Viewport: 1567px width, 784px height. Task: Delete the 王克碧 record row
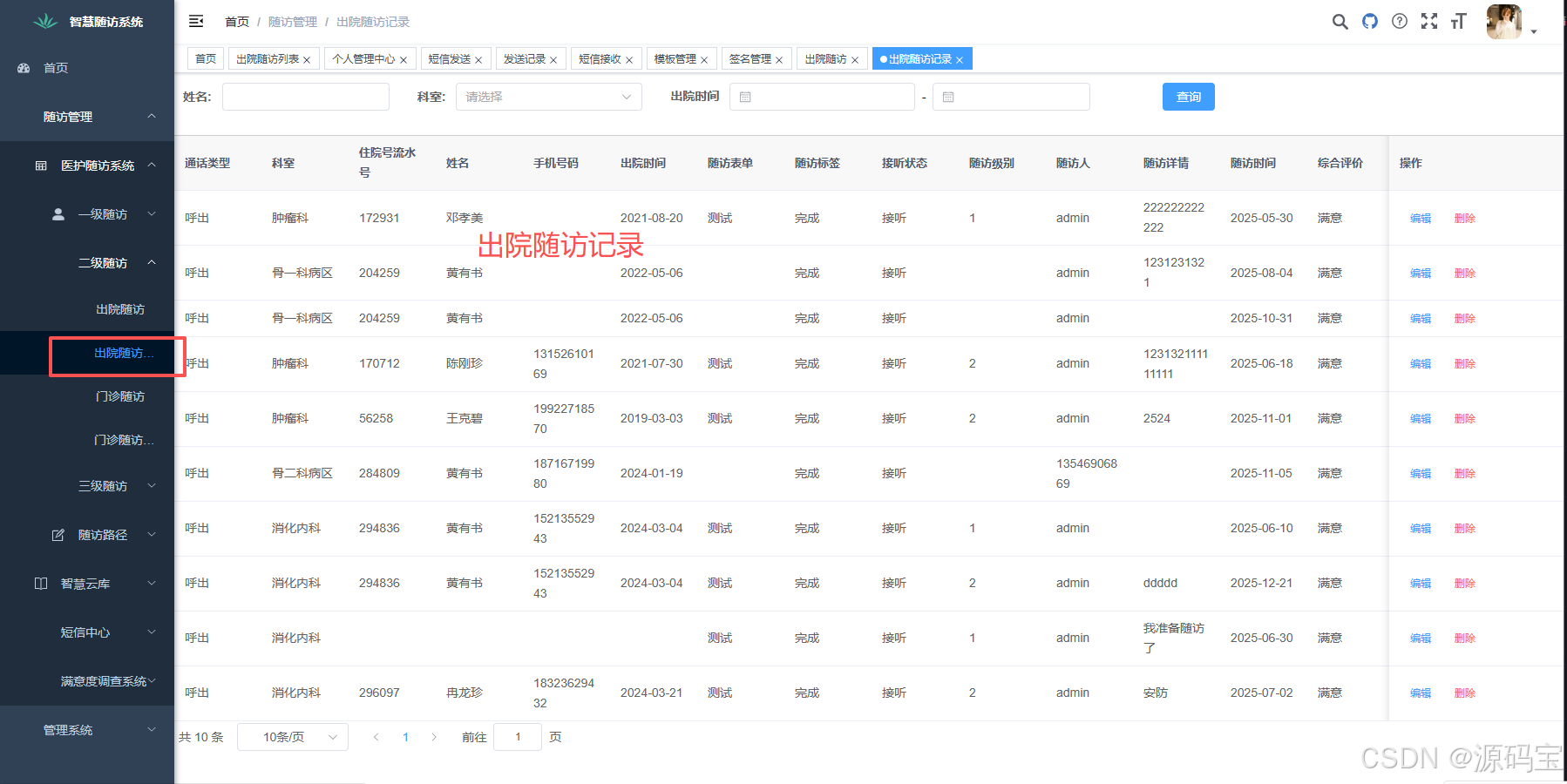click(1465, 419)
